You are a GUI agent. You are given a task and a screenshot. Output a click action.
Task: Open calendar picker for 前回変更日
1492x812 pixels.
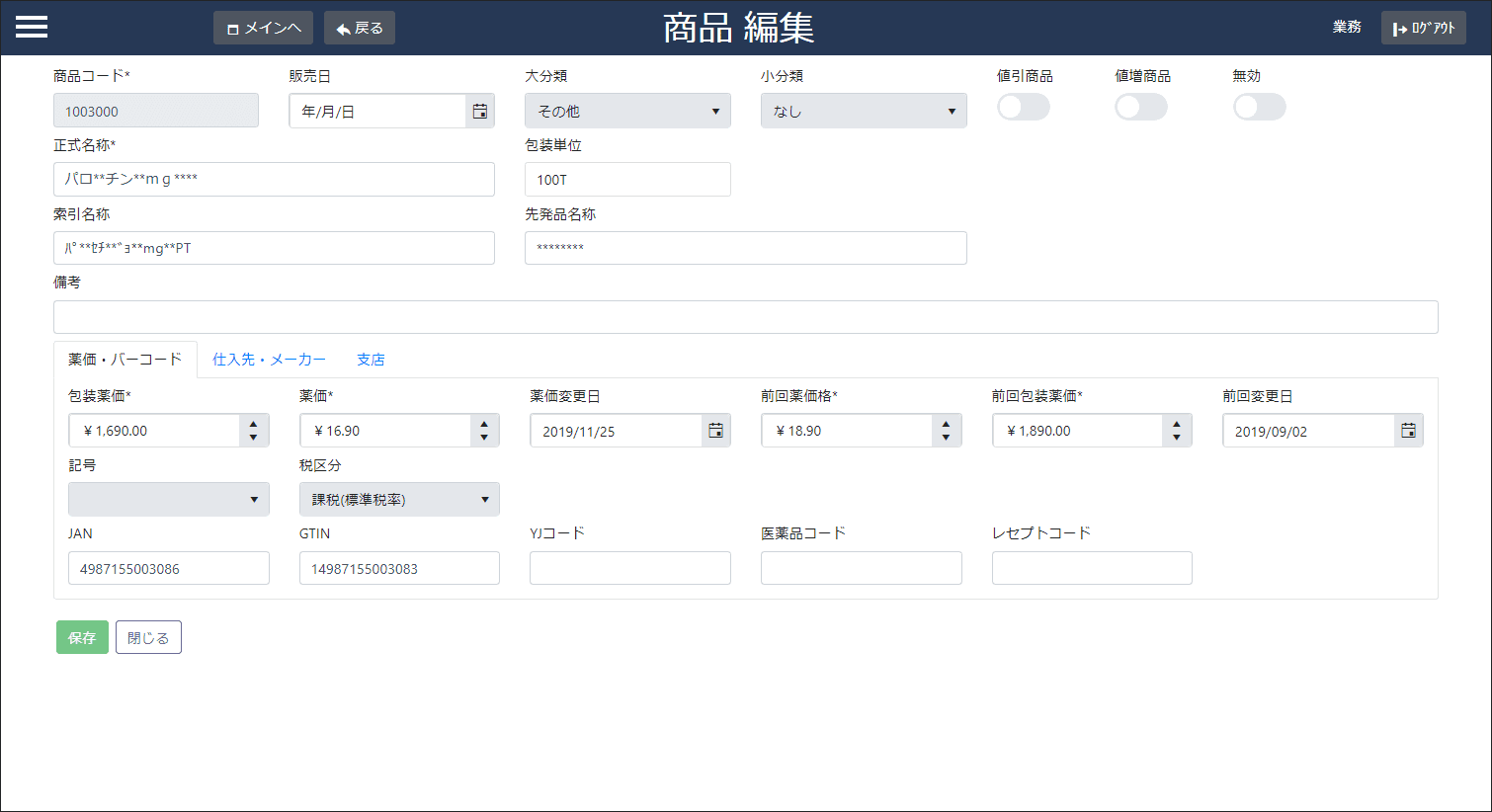pyautogui.click(x=1408, y=431)
